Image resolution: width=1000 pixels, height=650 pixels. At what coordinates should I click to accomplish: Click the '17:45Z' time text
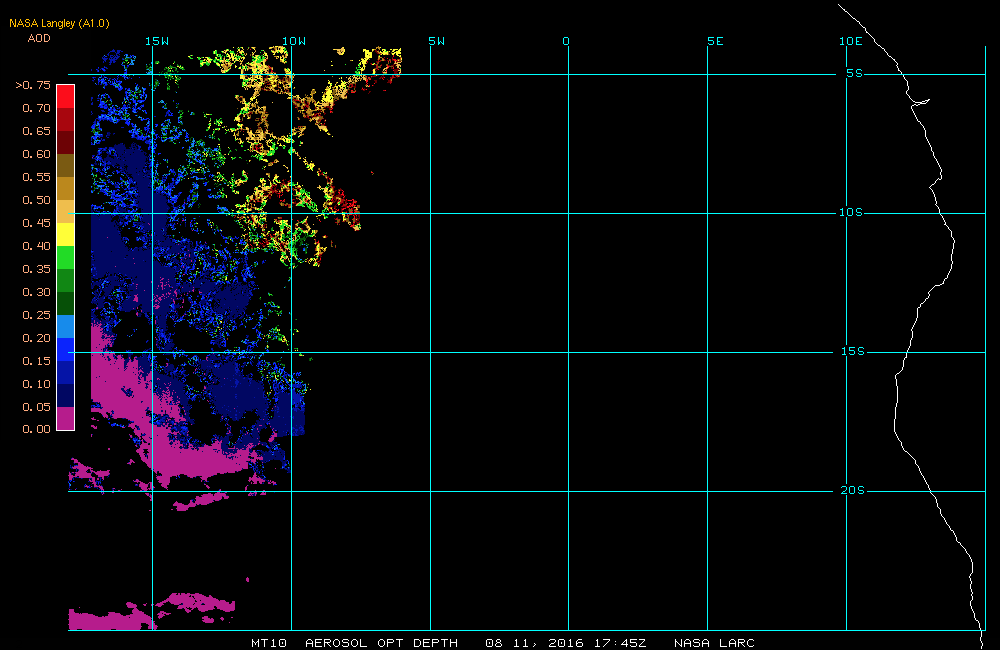(x=620, y=643)
